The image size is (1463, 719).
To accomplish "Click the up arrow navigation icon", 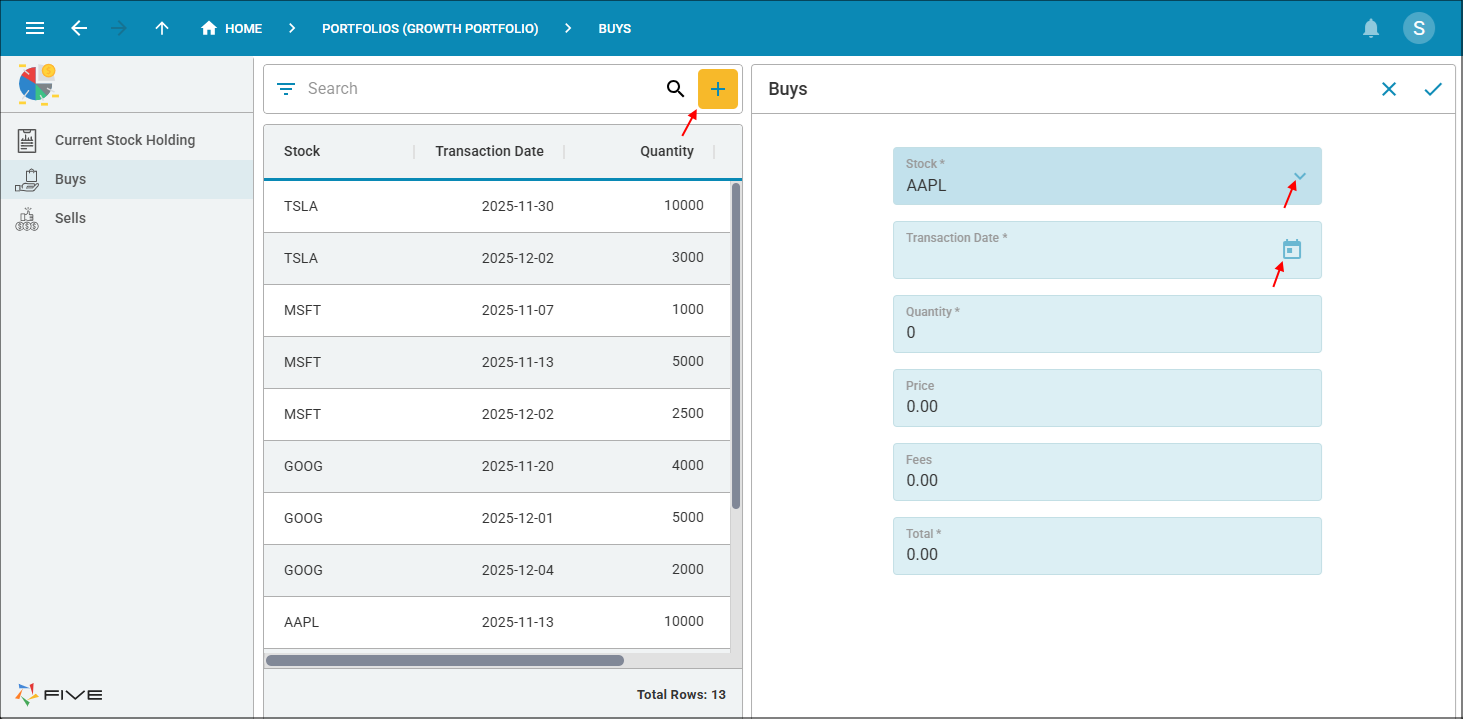I will 162,28.
